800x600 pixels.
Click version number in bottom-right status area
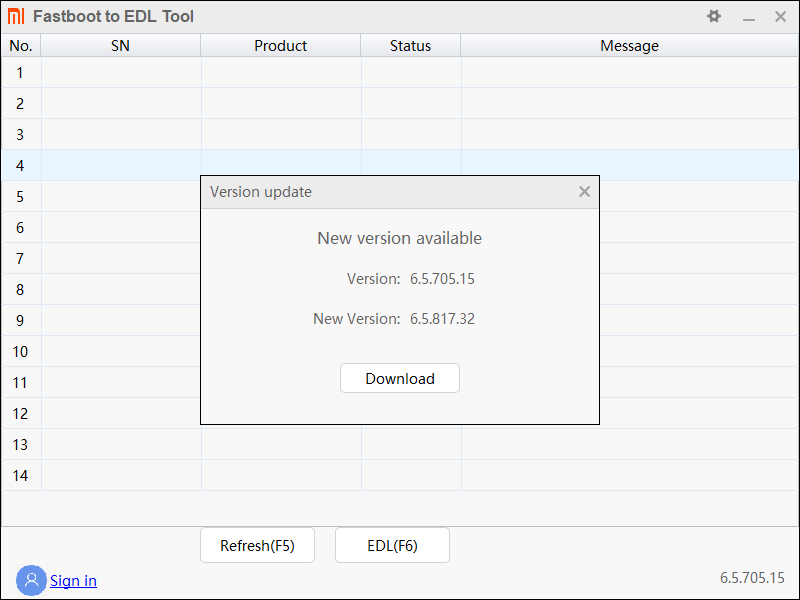click(752, 578)
